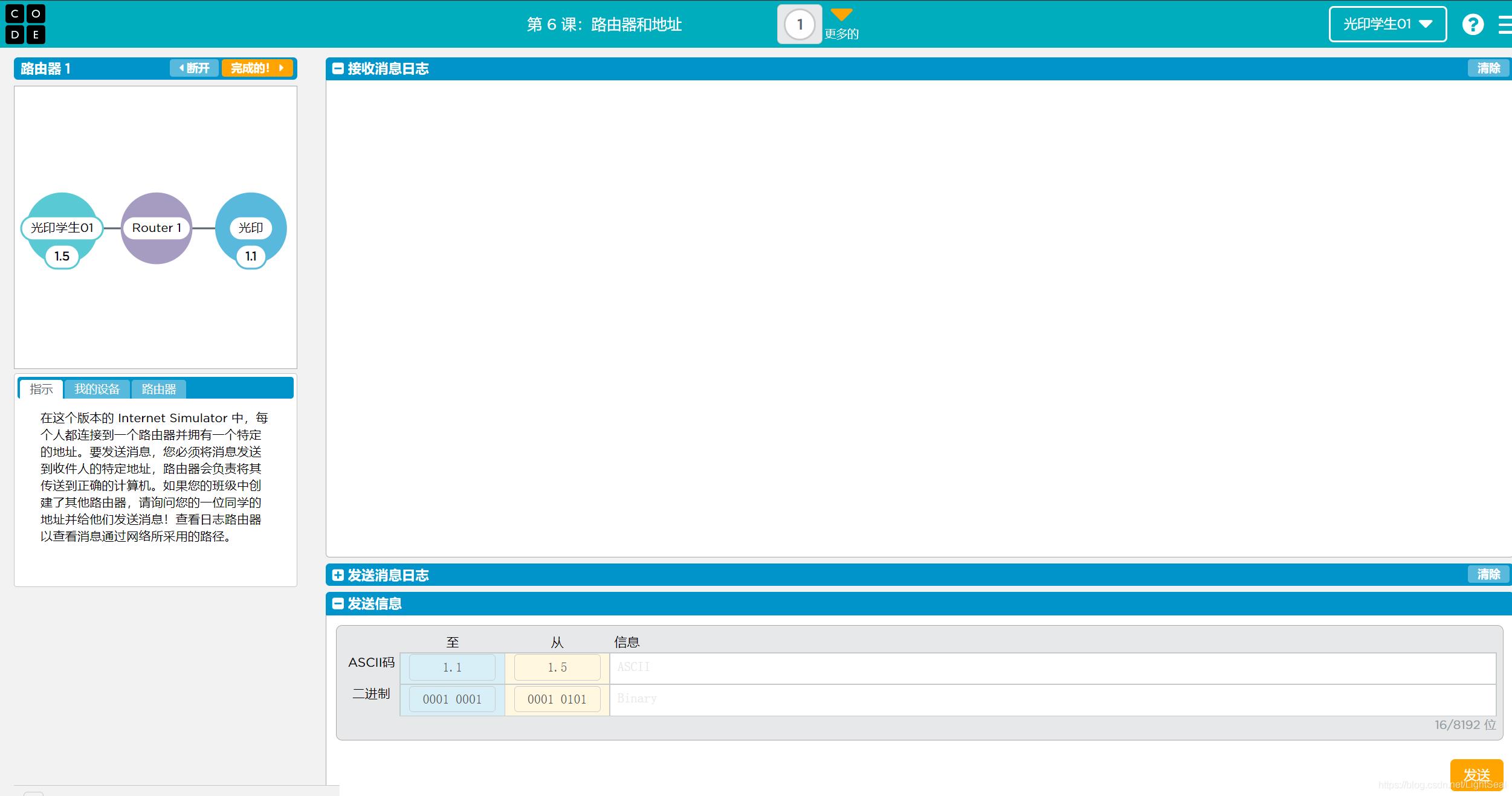Screen dimensions: 1512x796
Task: Collapse the 接收消息日志 panel
Action: click(338, 69)
